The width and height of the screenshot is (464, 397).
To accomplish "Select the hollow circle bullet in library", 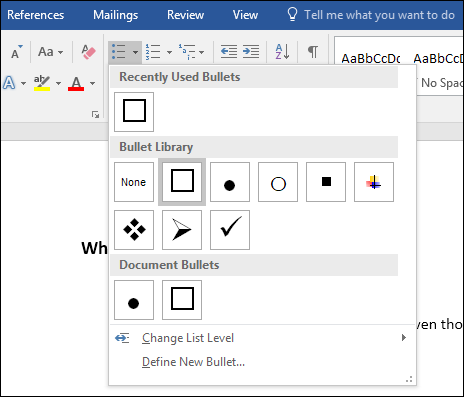I will (x=278, y=182).
